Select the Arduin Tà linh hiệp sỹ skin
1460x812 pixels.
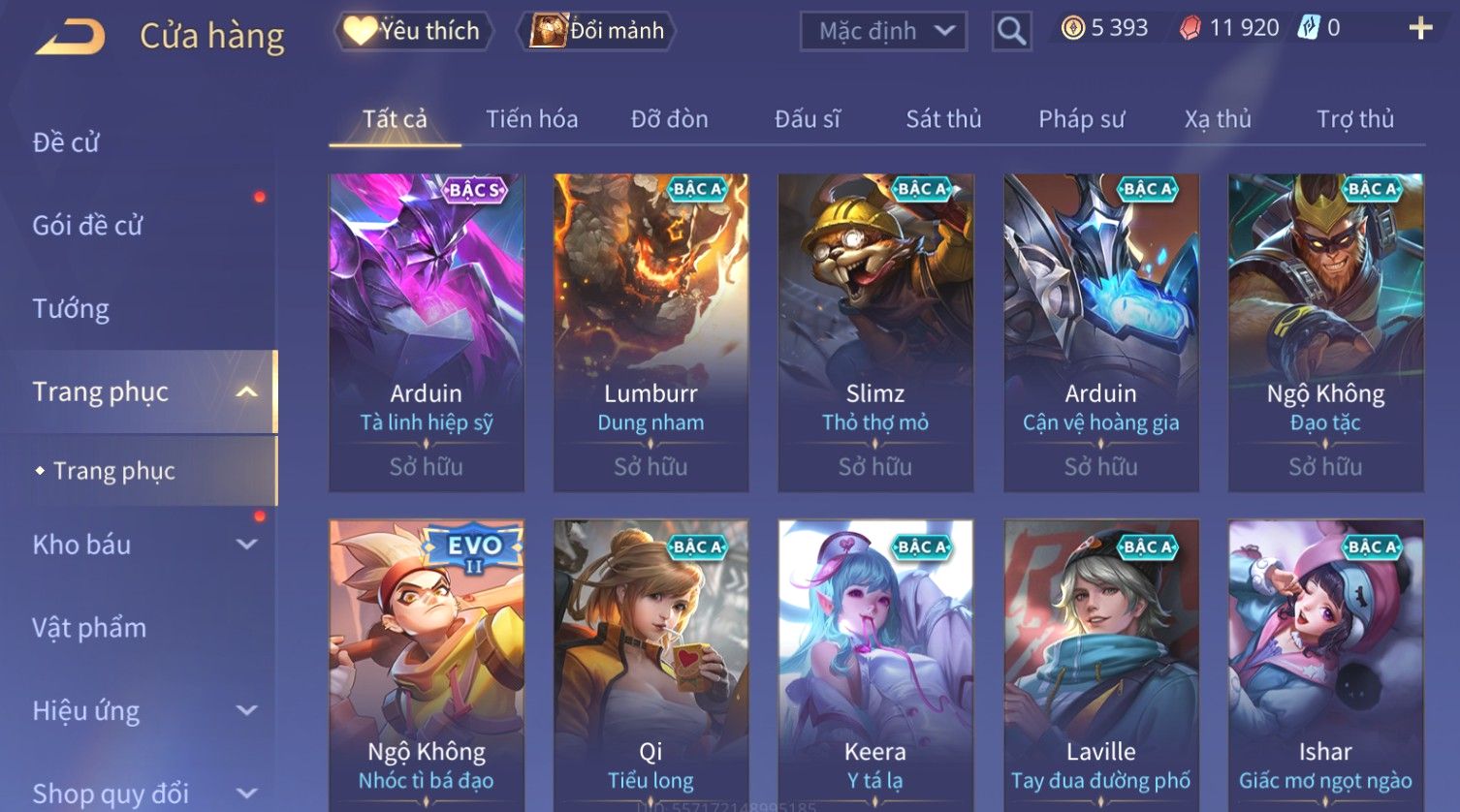427,332
